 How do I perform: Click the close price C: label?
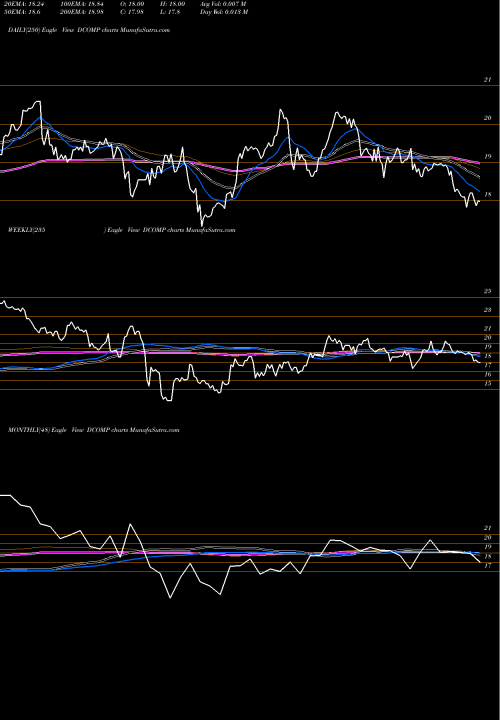(131, 12)
